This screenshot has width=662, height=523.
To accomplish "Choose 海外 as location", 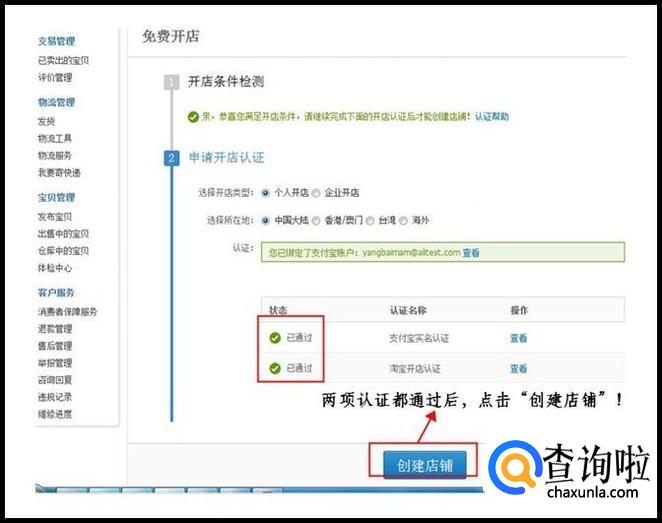I will click(x=403, y=220).
